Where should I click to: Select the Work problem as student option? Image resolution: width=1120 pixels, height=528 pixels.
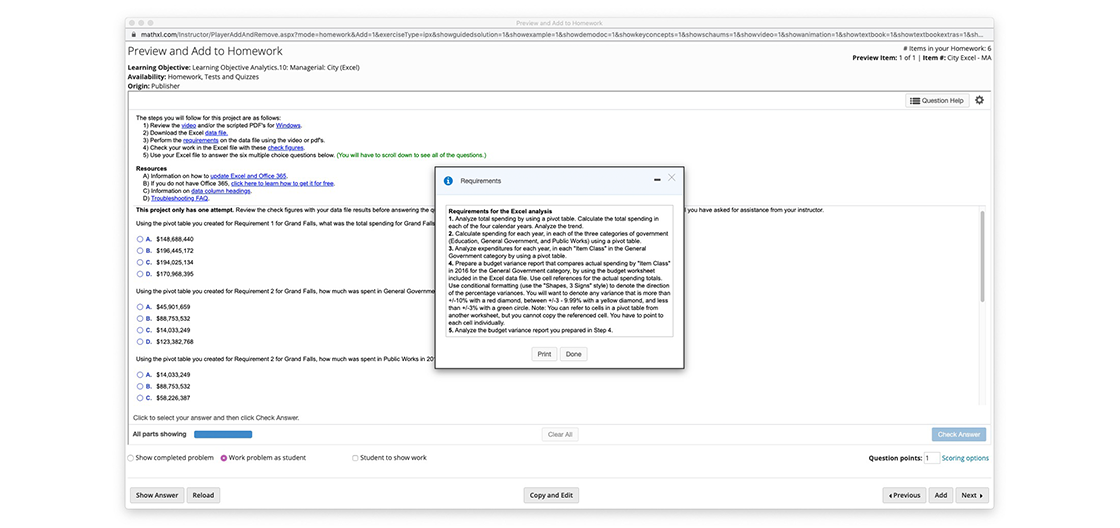pyautogui.click(x=223, y=458)
